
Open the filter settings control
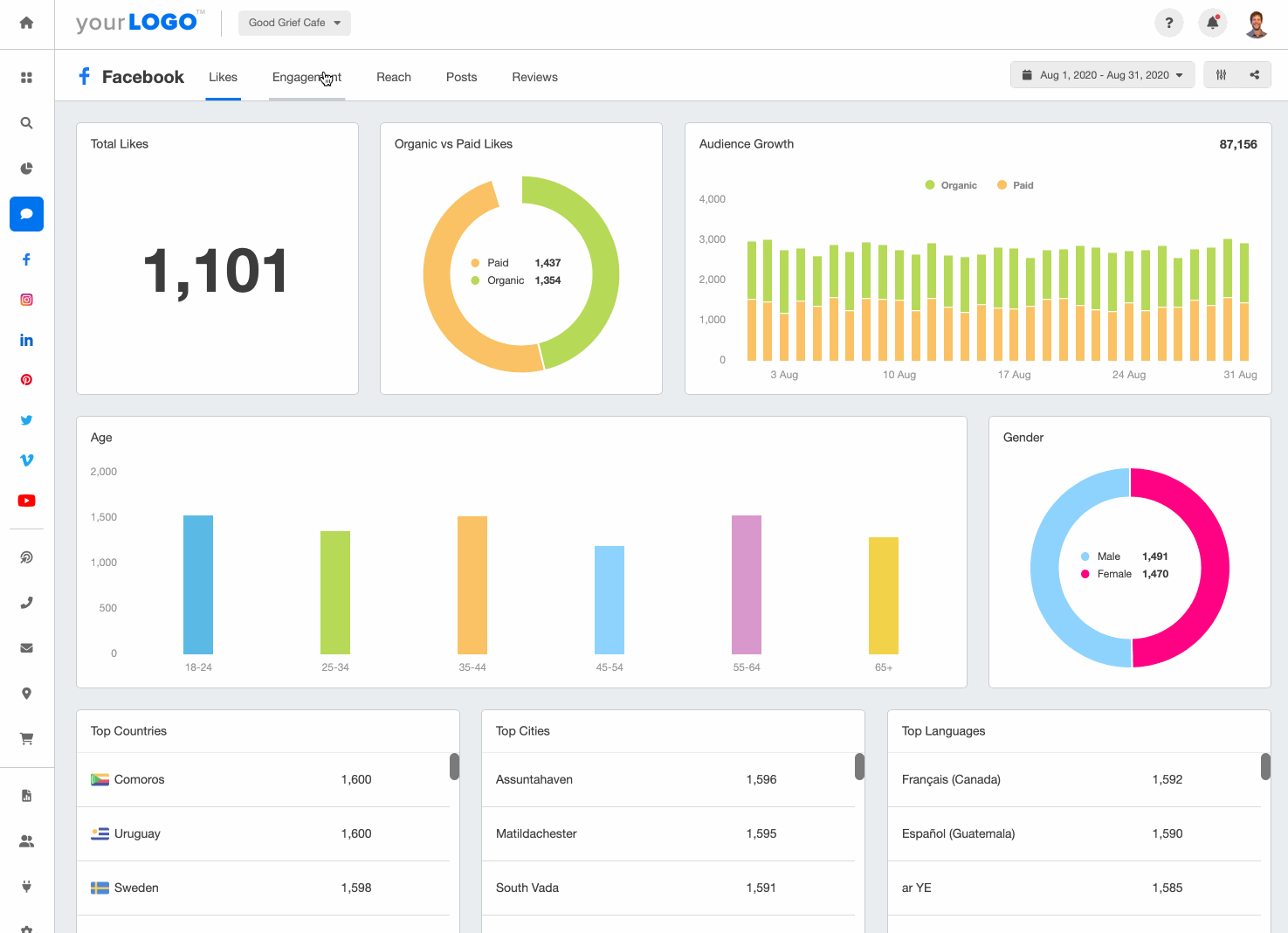(1221, 74)
